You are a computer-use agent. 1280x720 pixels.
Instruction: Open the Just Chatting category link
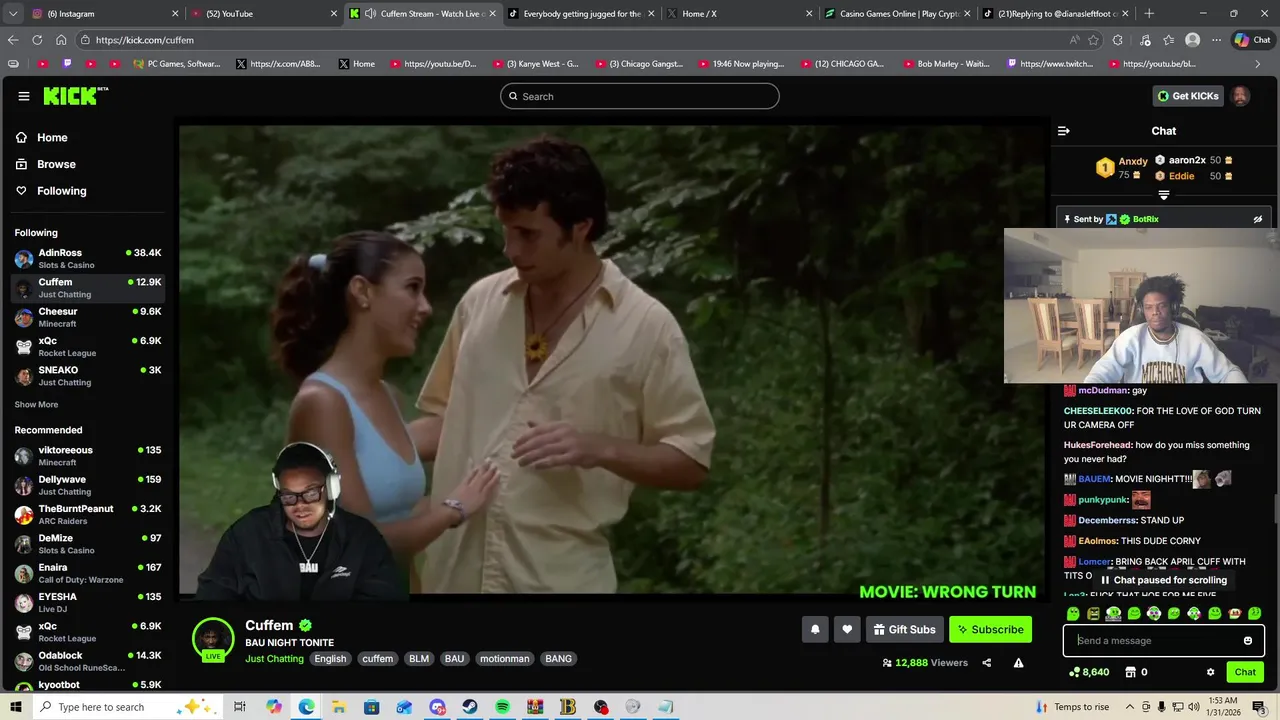[274, 659]
